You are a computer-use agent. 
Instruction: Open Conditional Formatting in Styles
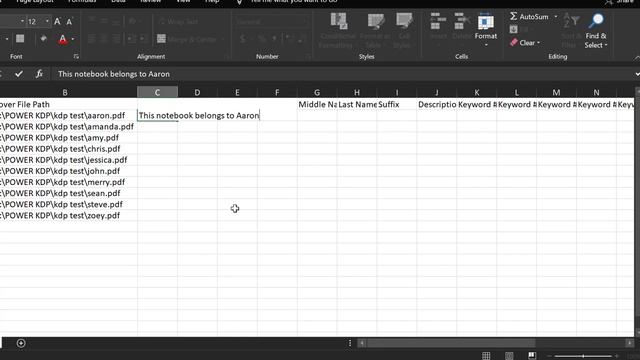[338, 31]
